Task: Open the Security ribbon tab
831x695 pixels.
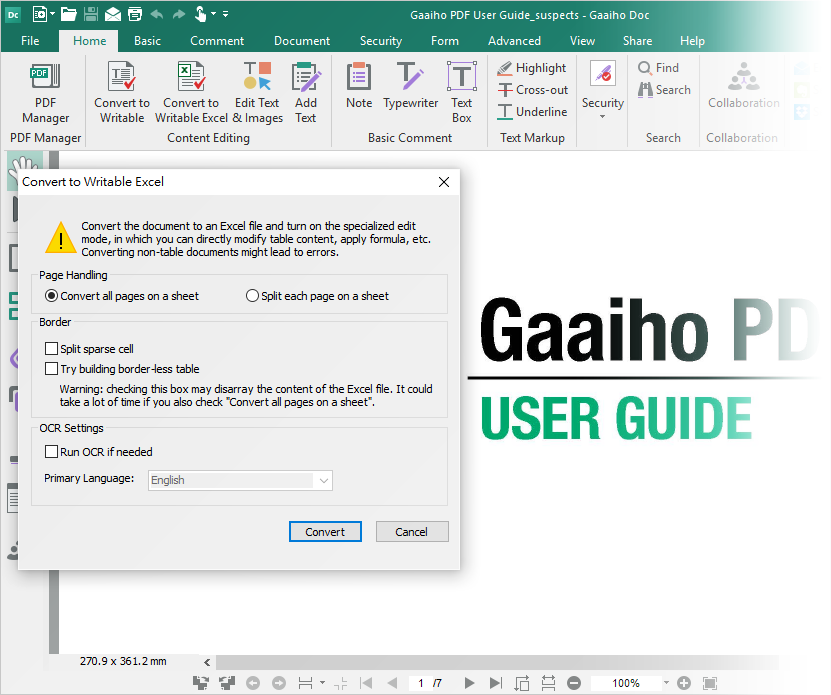Action: 381,41
